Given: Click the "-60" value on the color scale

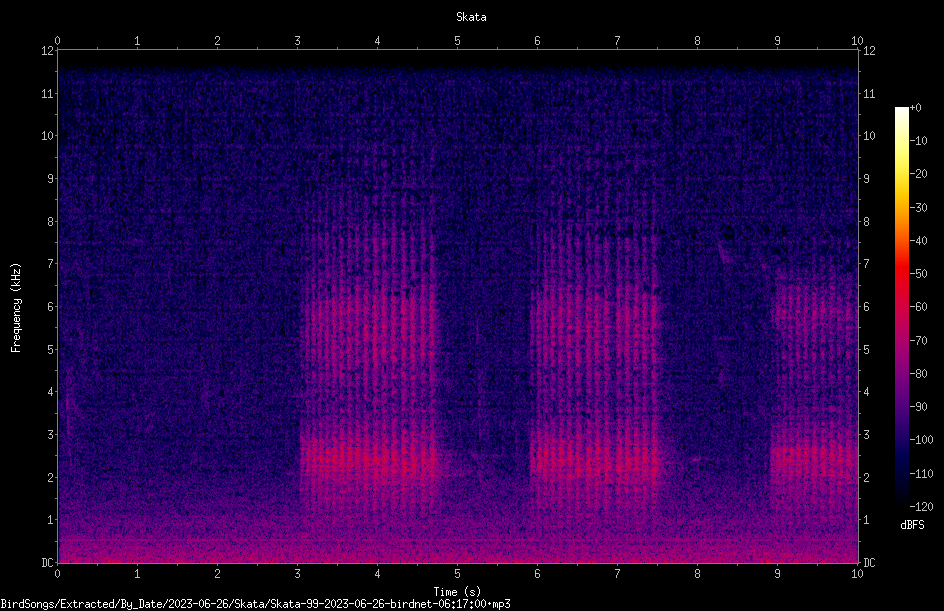Looking at the screenshot, I should [x=918, y=307].
